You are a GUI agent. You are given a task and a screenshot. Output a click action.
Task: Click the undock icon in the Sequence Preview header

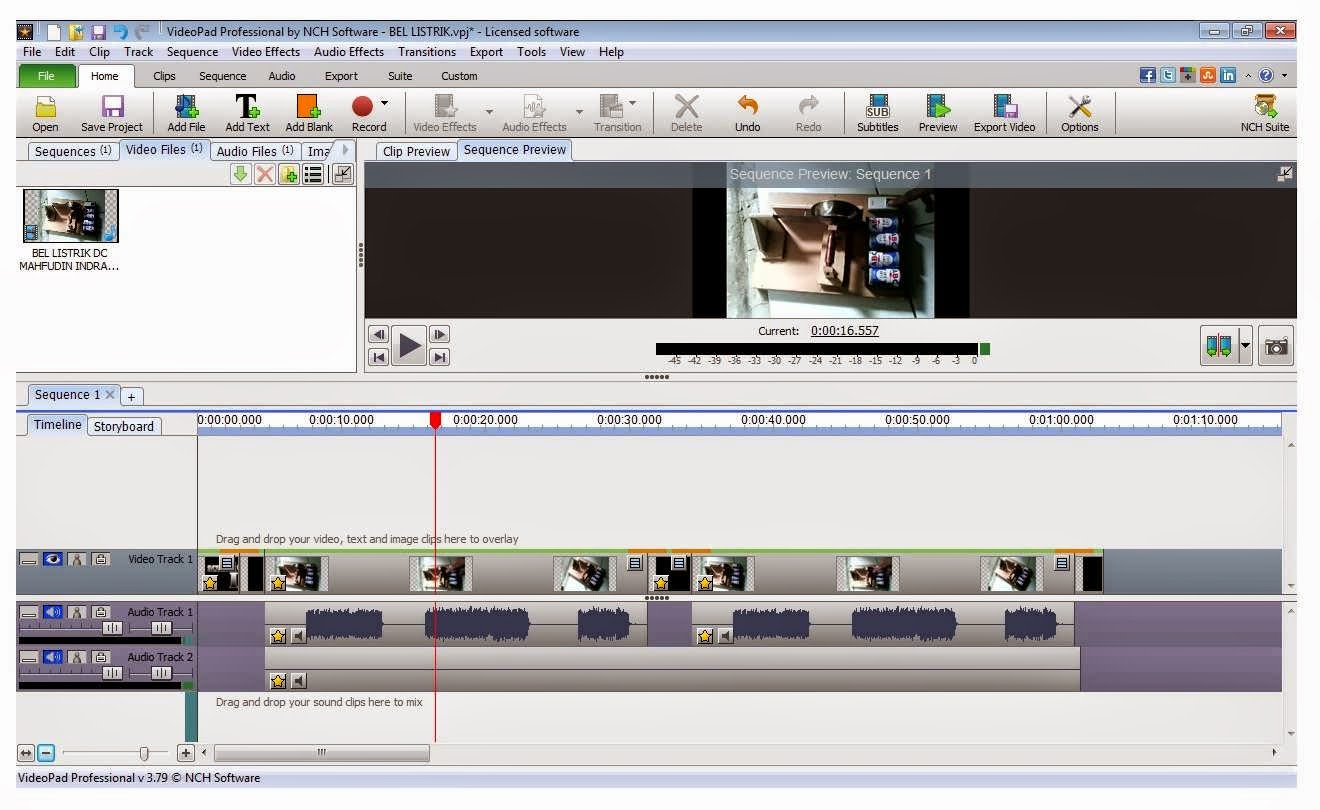1285,174
